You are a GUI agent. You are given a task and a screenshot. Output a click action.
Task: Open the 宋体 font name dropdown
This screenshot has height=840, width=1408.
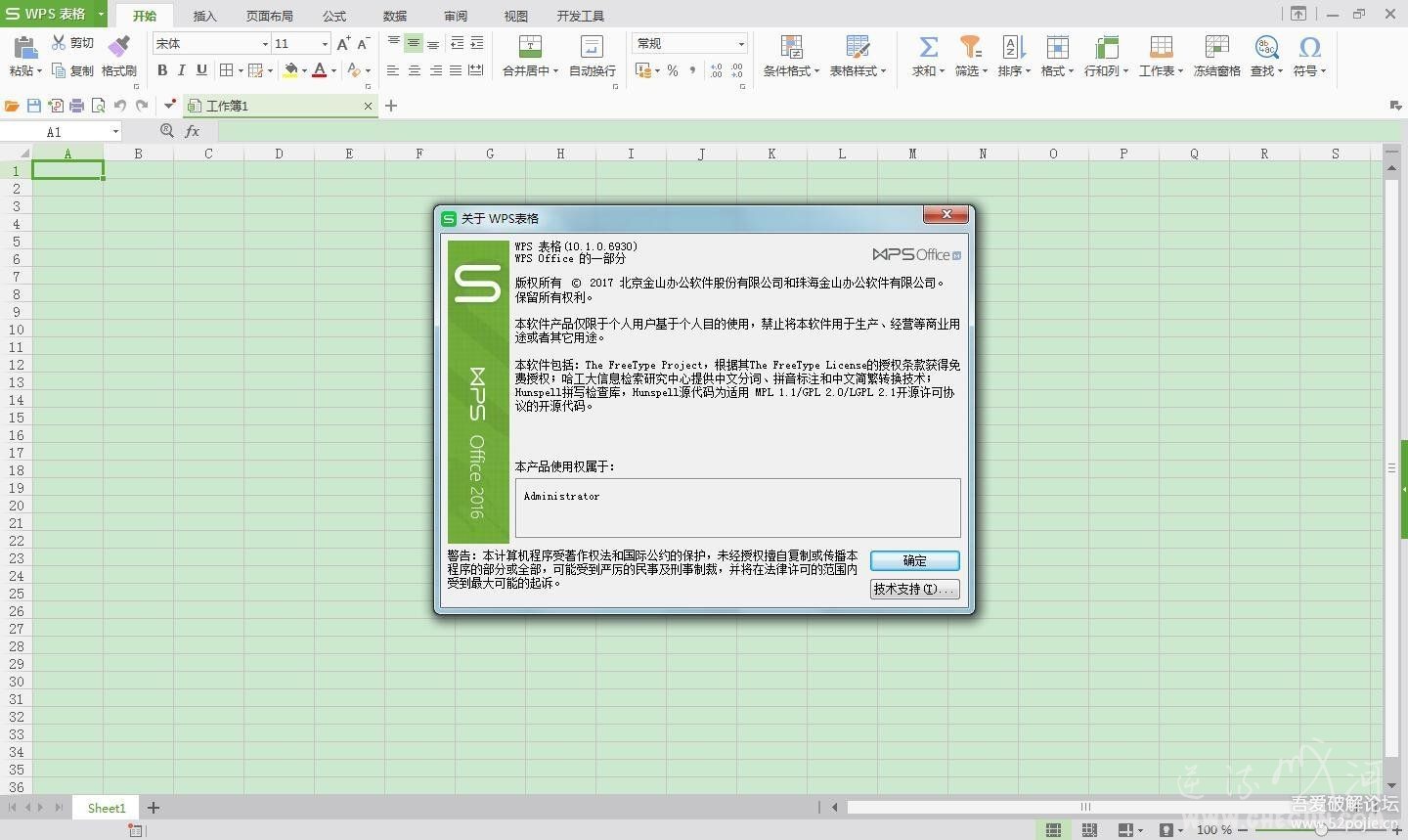click(x=265, y=44)
